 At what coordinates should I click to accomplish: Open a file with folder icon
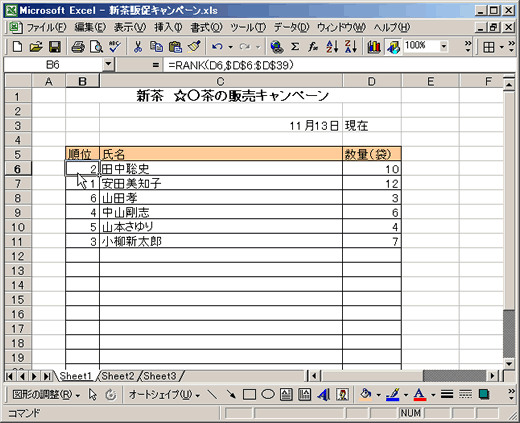tap(36, 46)
